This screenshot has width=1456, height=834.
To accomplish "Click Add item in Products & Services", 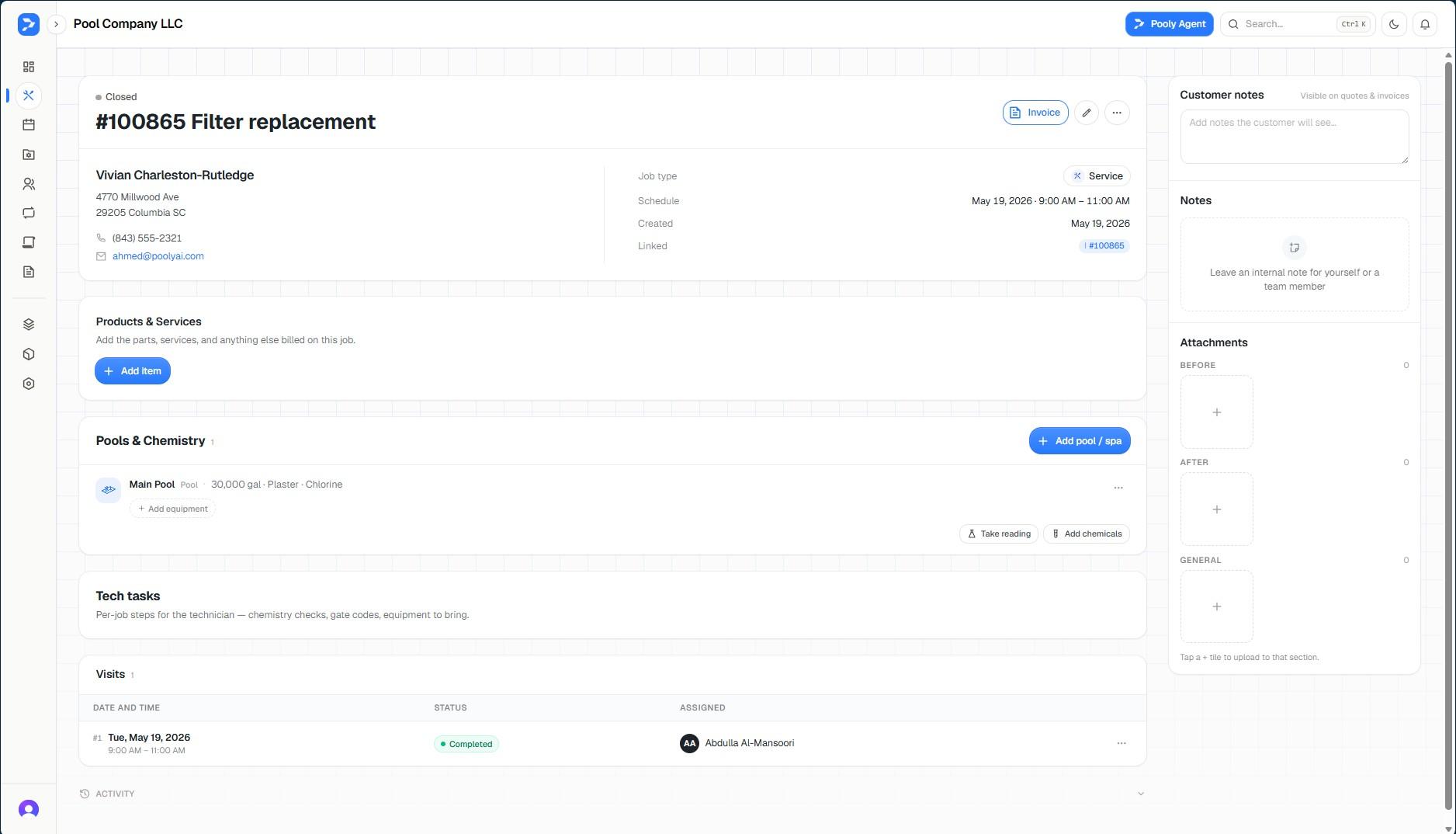I will coord(133,371).
